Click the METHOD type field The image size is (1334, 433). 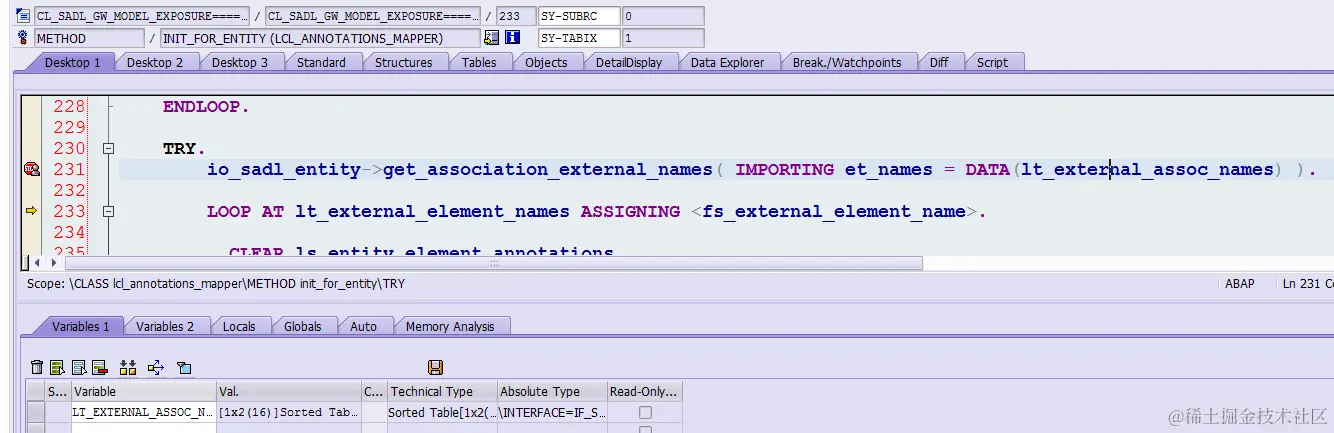(89, 38)
